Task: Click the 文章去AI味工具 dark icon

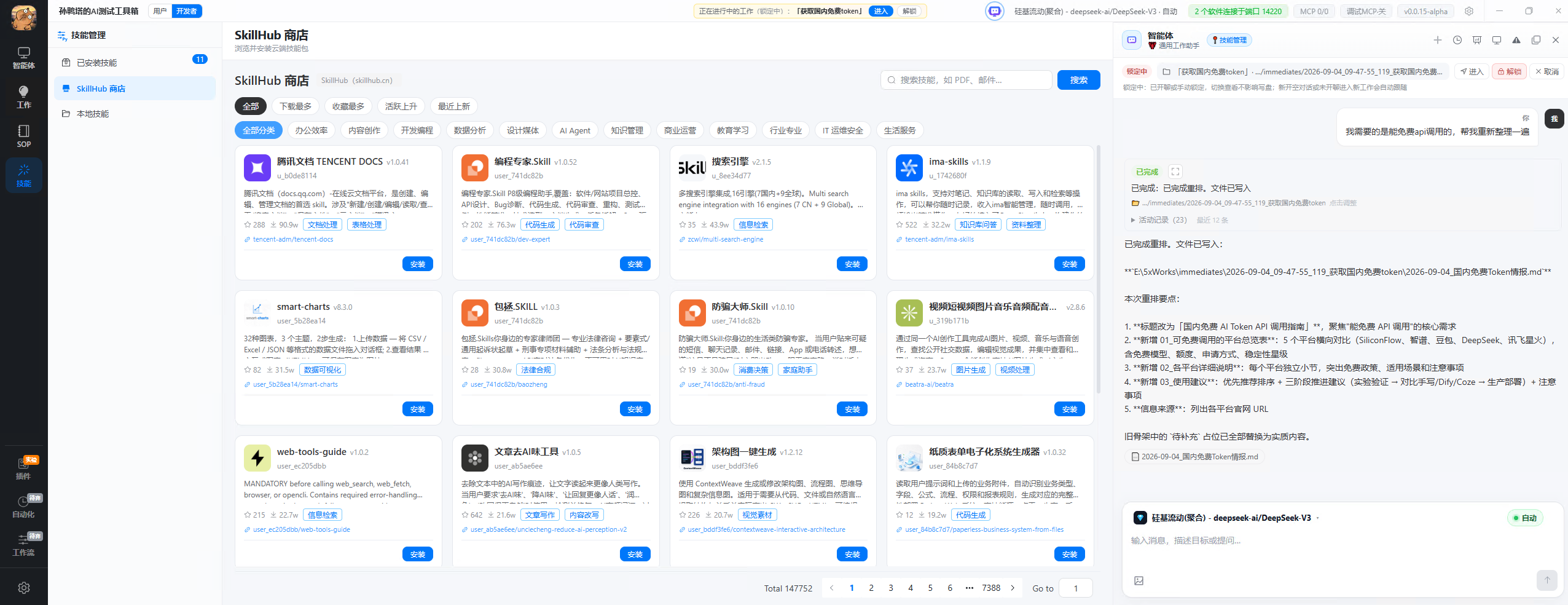Action: (x=475, y=458)
